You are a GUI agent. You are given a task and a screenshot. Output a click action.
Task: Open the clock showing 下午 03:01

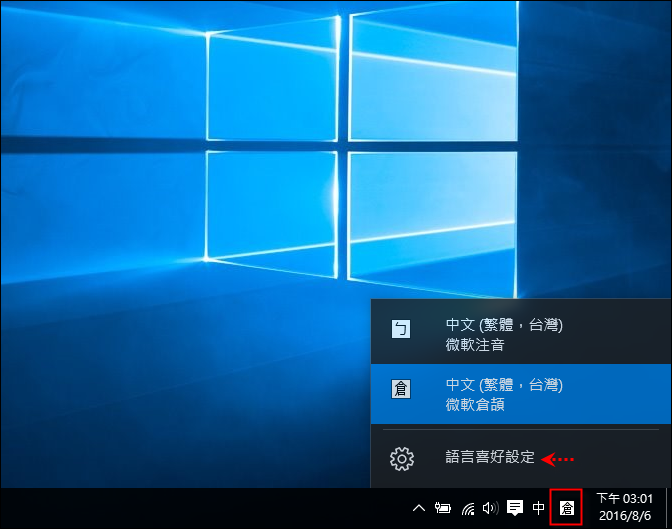click(x=625, y=507)
